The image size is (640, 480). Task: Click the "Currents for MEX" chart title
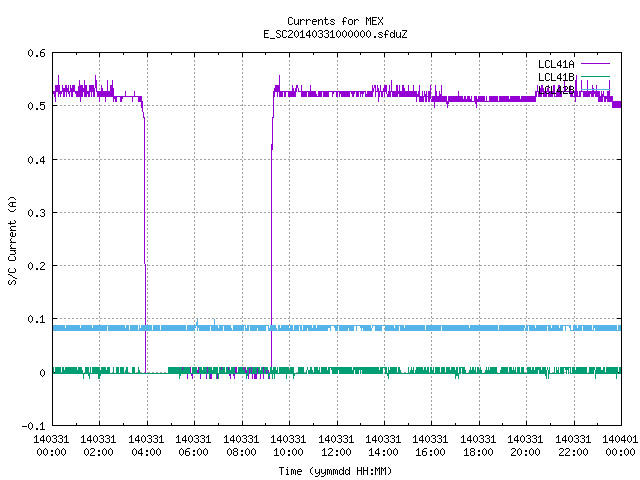pos(335,21)
